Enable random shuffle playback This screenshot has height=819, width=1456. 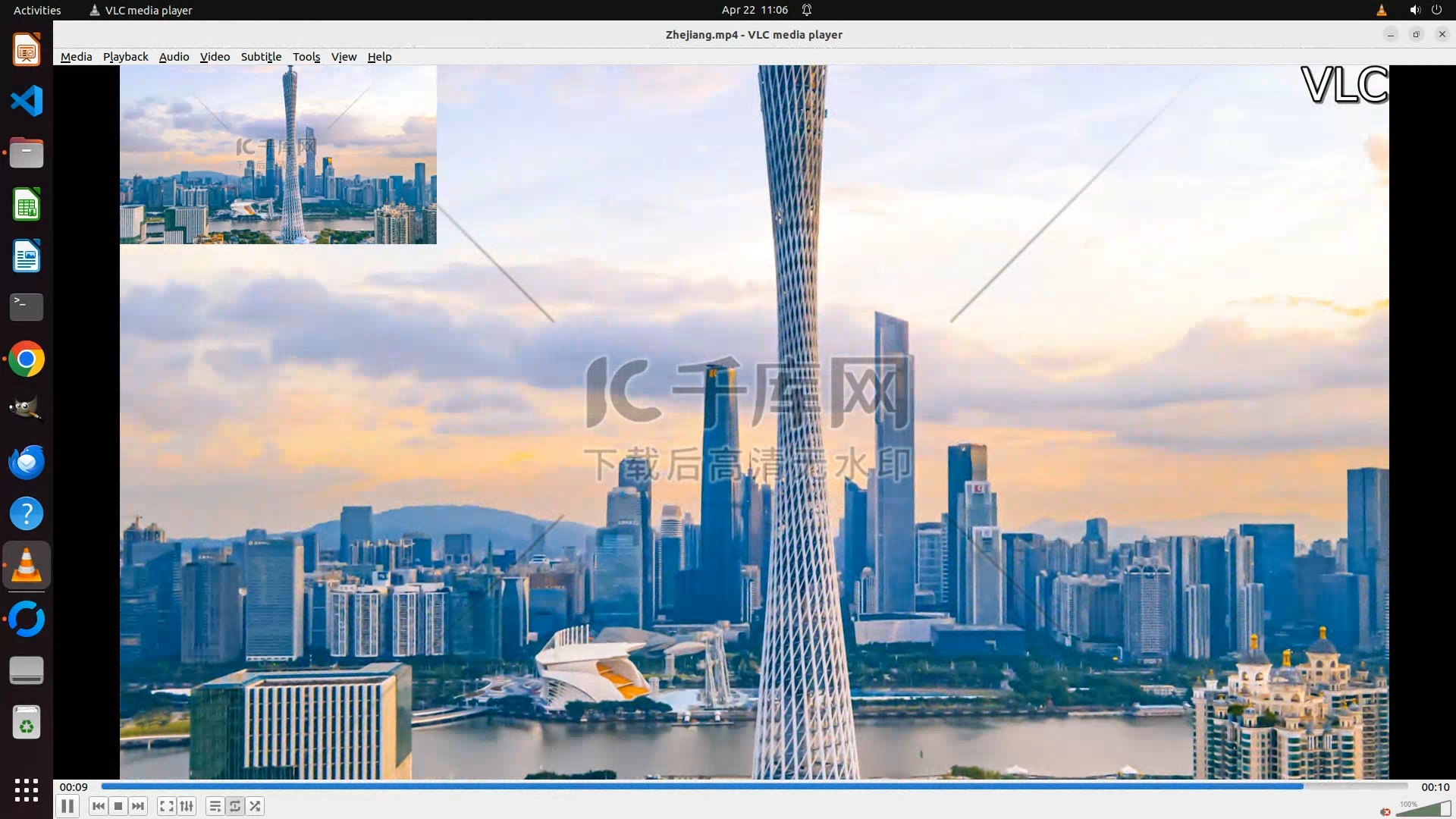click(x=256, y=806)
